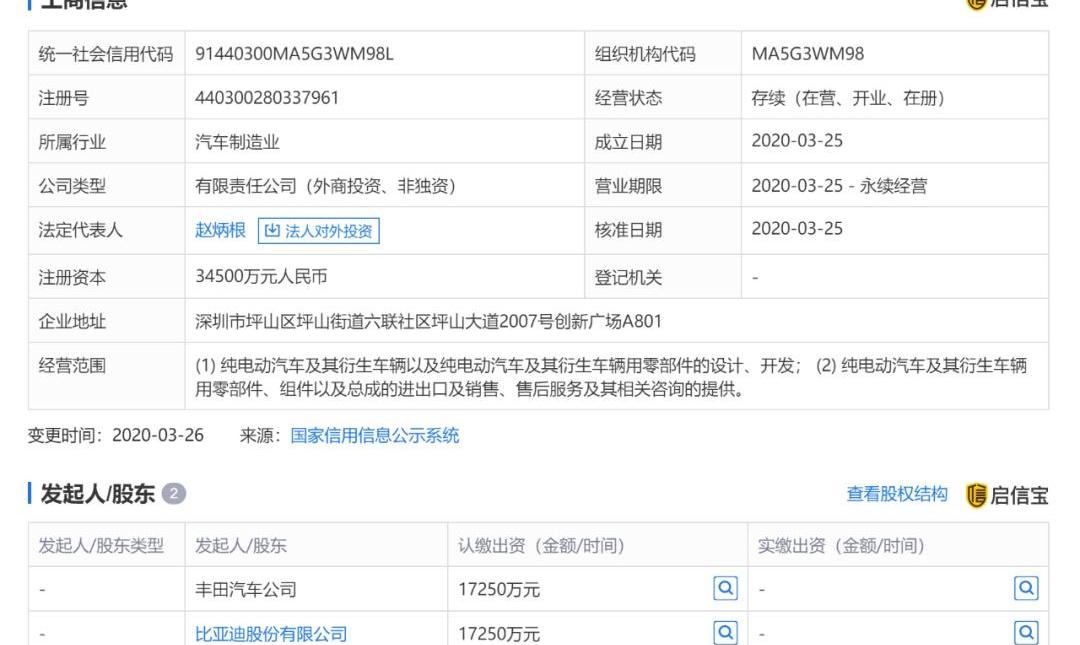Image resolution: width=1080 pixels, height=645 pixels.
Task: Open 查看股权结构 link
Action: (x=897, y=494)
